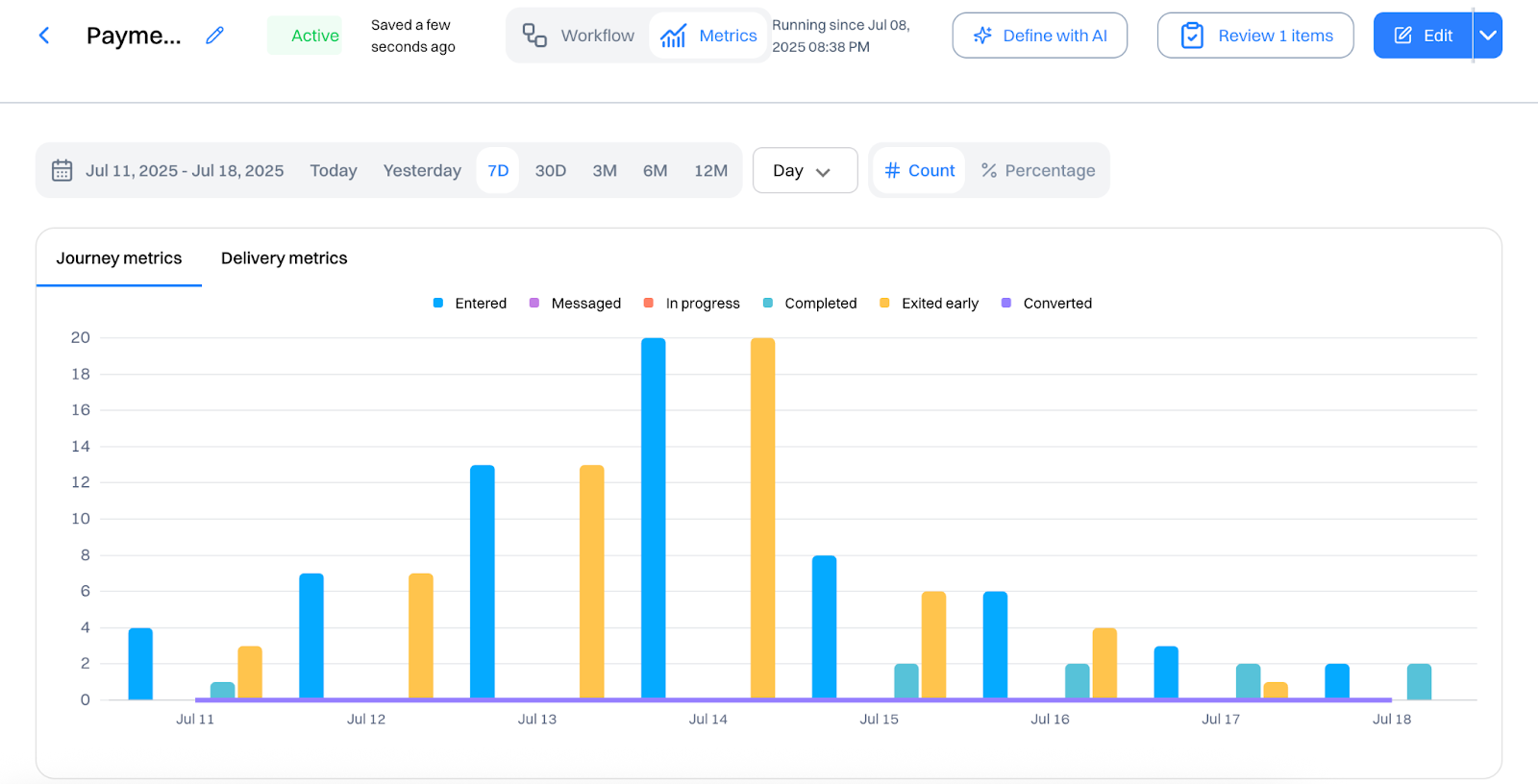Image resolution: width=1538 pixels, height=784 pixels.
Task: Toggle the Entered series in legend
Action: (x=470, y=303)
